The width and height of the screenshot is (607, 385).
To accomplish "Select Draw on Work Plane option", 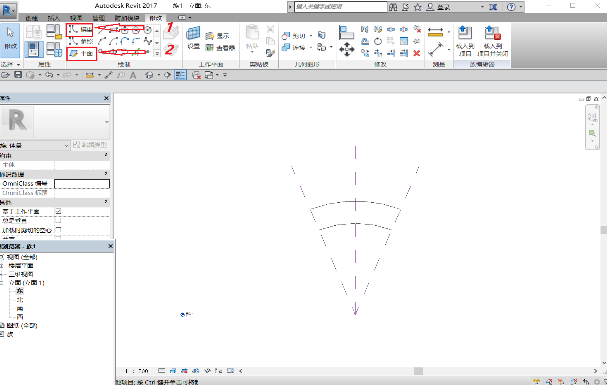I will tap(171, 50).
